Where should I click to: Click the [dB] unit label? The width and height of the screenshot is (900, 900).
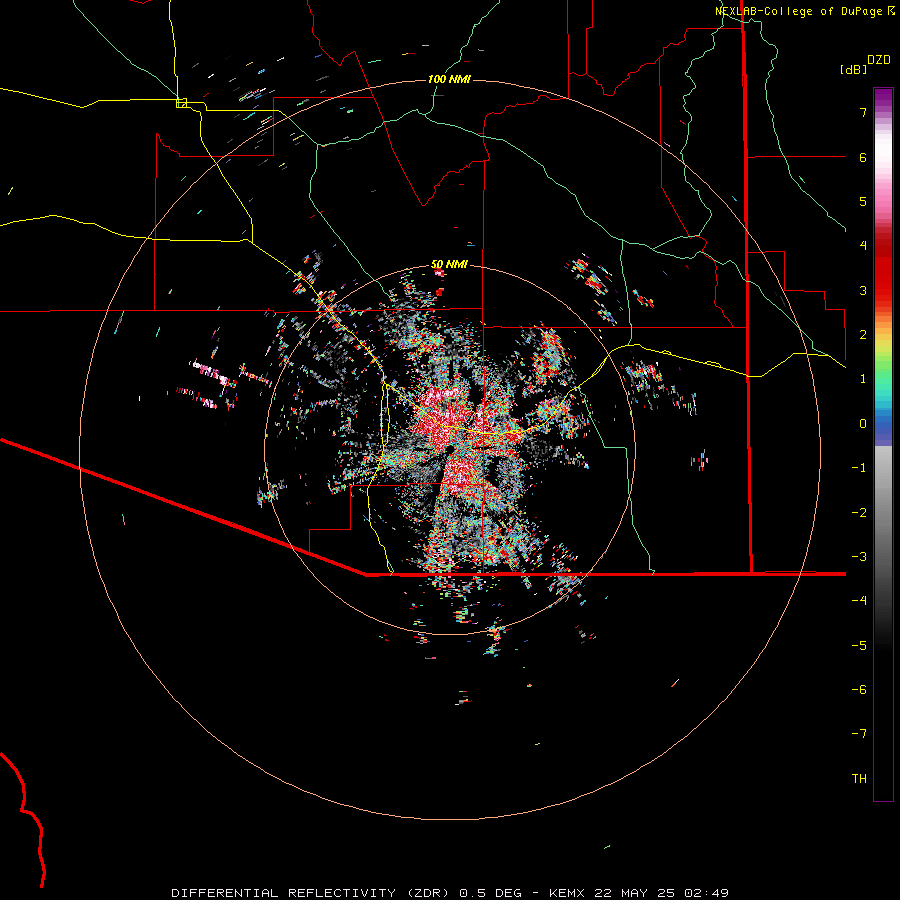(854, 69)
